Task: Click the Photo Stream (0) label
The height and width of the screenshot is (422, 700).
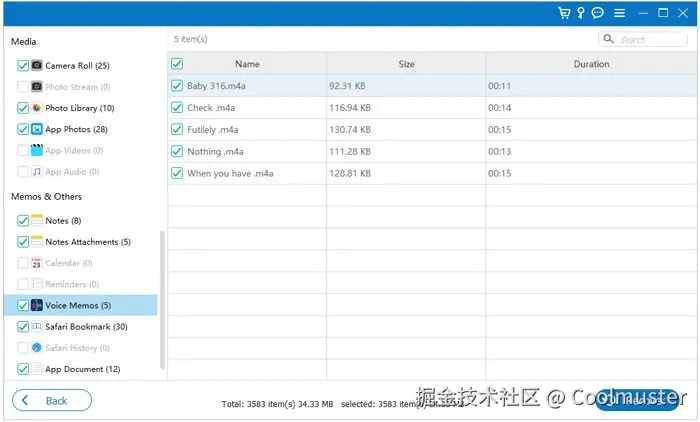Action: point(78,87)
